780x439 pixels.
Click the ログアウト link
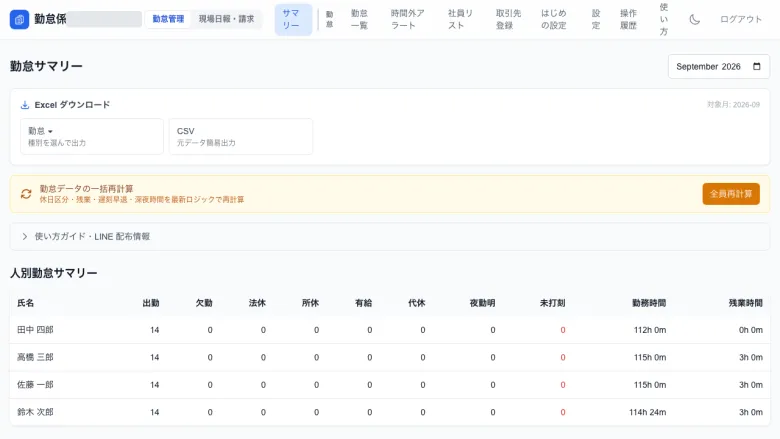[x=741, y=19]
